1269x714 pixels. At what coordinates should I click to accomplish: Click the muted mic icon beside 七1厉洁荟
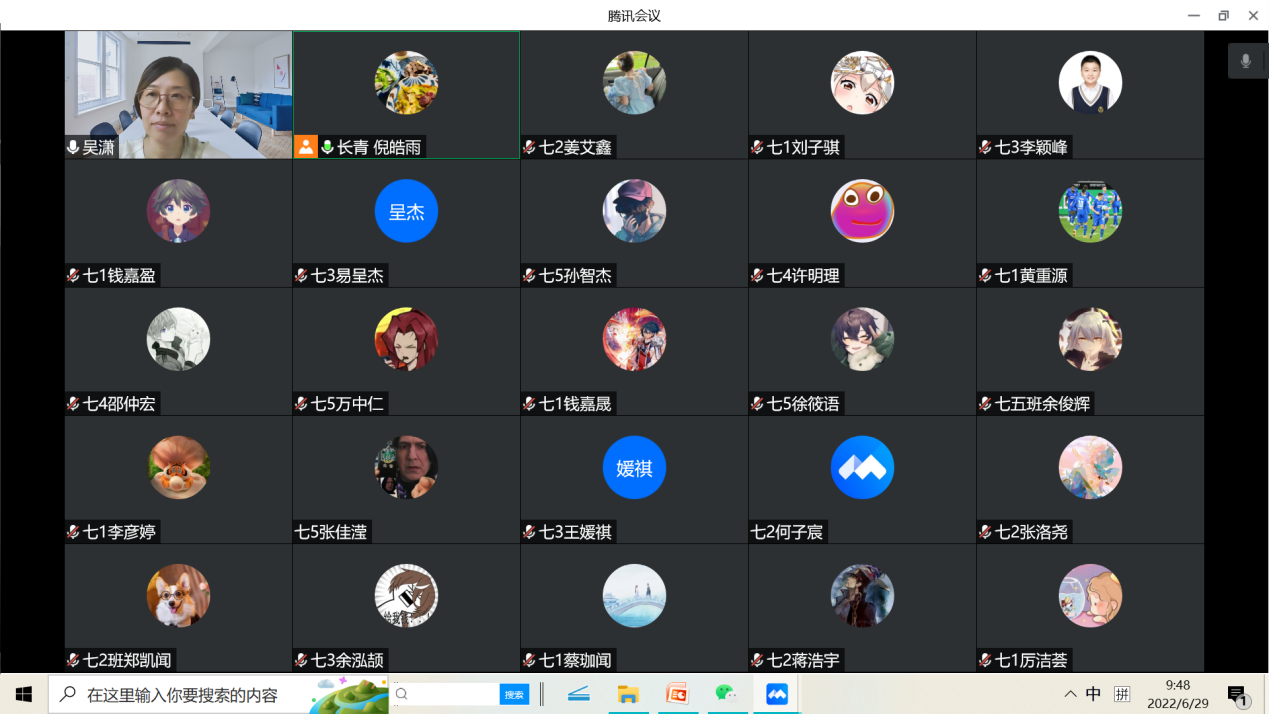click(x=986, y=659)
